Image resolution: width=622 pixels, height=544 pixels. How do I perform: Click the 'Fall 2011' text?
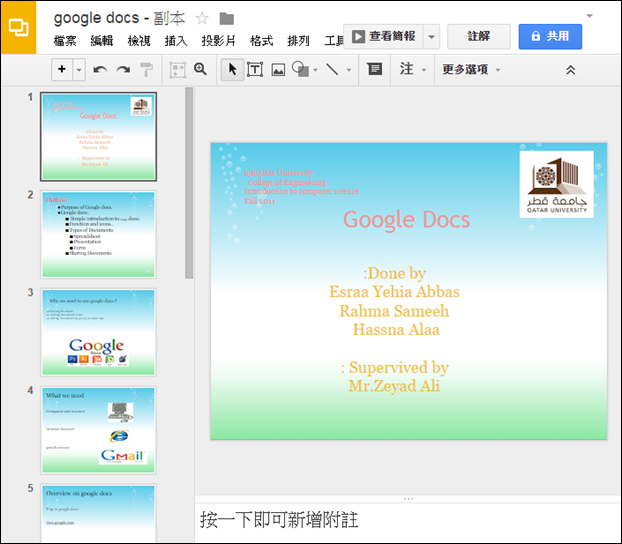pyautogui.click(x=260, y=201)
